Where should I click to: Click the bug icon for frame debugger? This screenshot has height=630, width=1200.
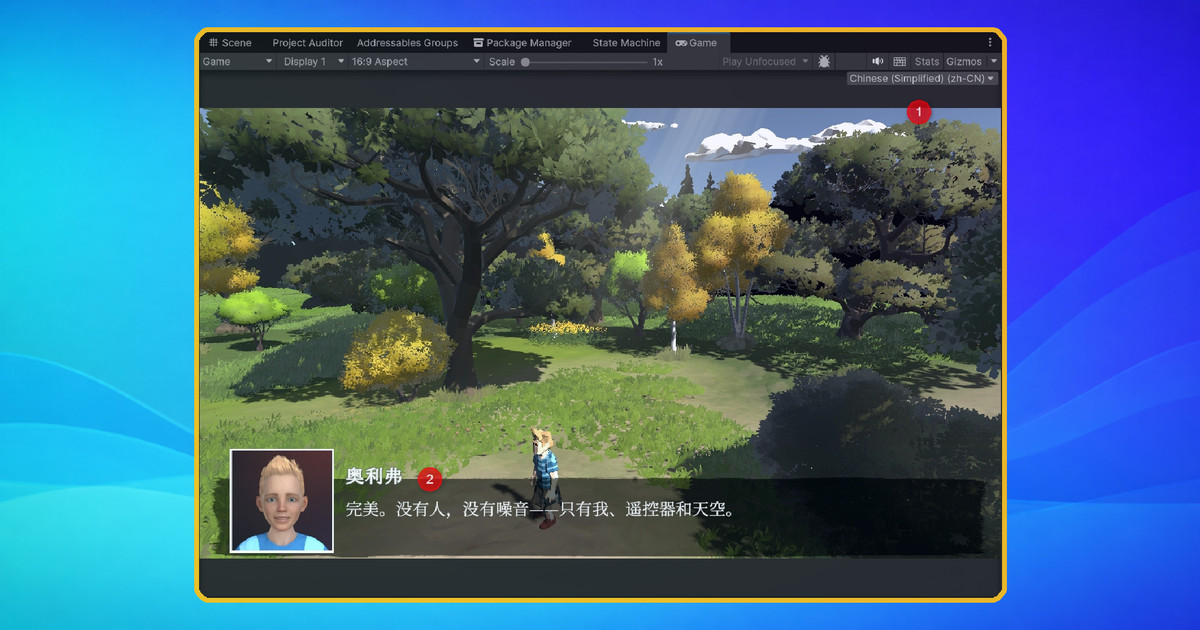(824, 62)
